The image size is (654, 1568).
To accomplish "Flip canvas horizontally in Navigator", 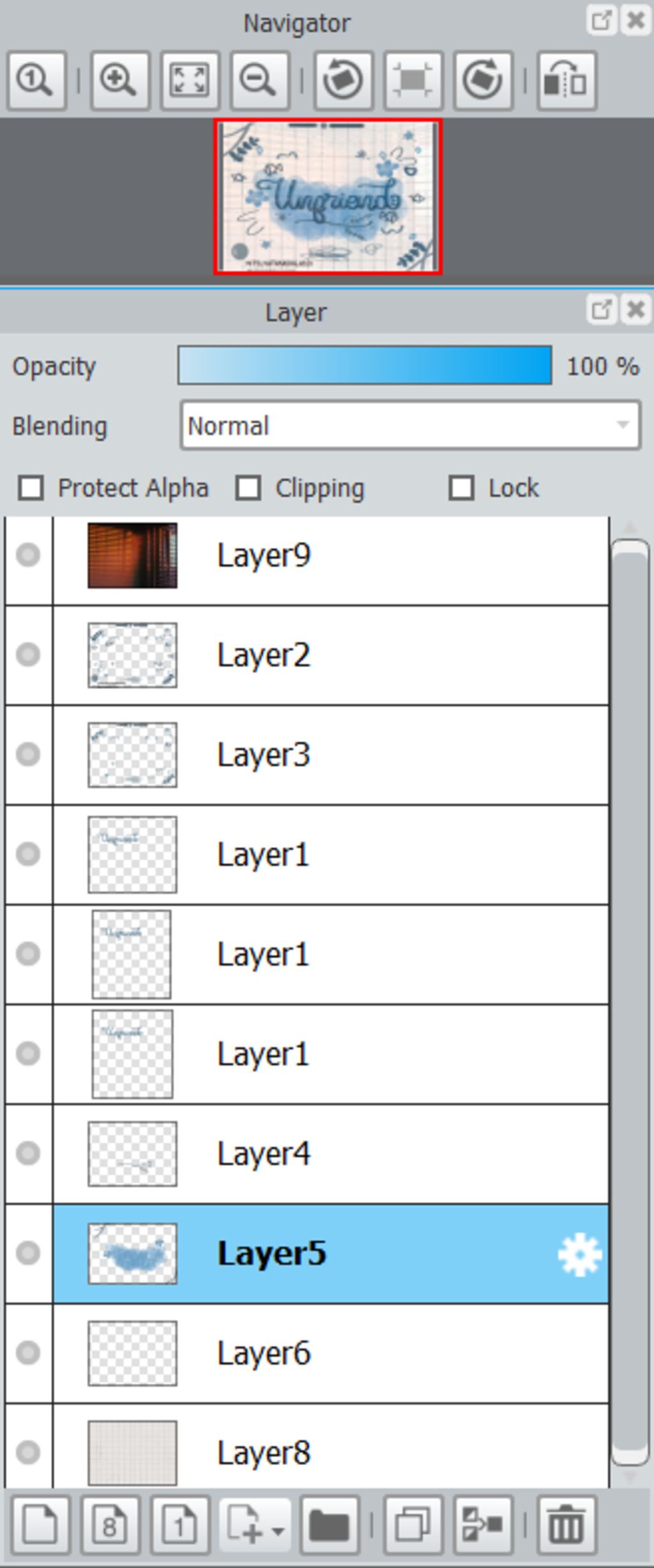I will (567, 81).
